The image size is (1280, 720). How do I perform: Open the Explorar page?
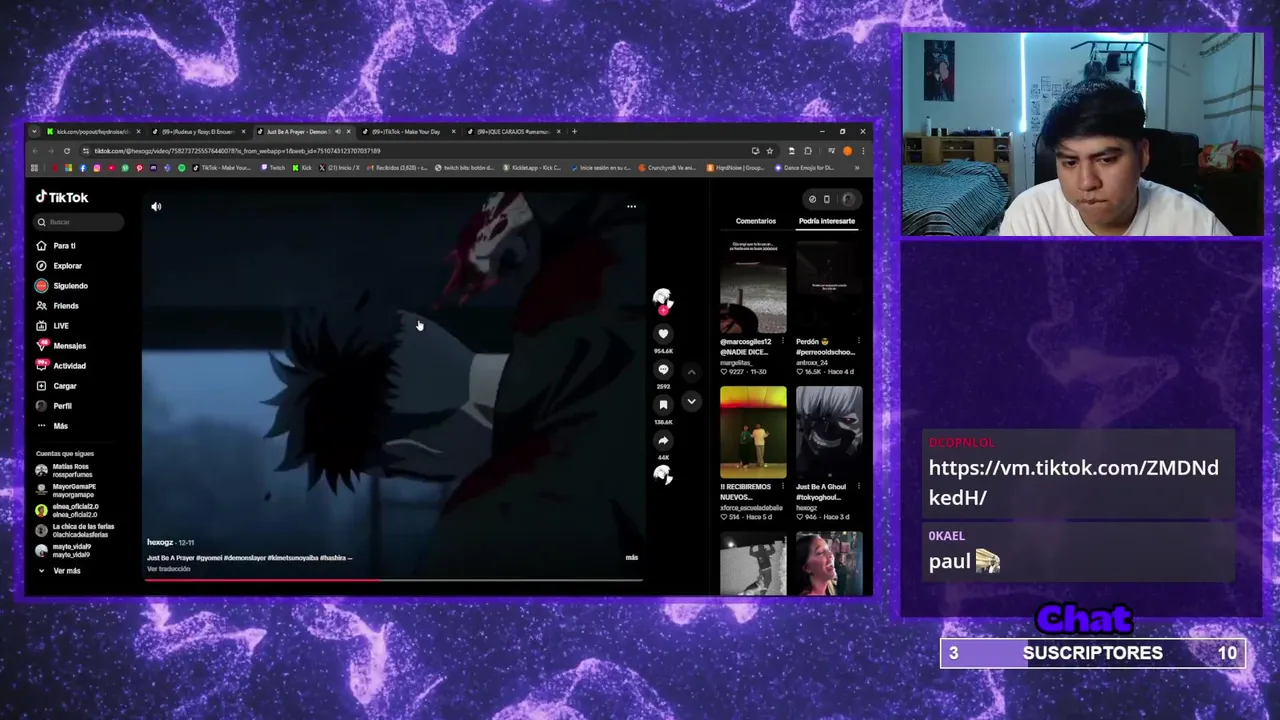click(x=59, y=266)
